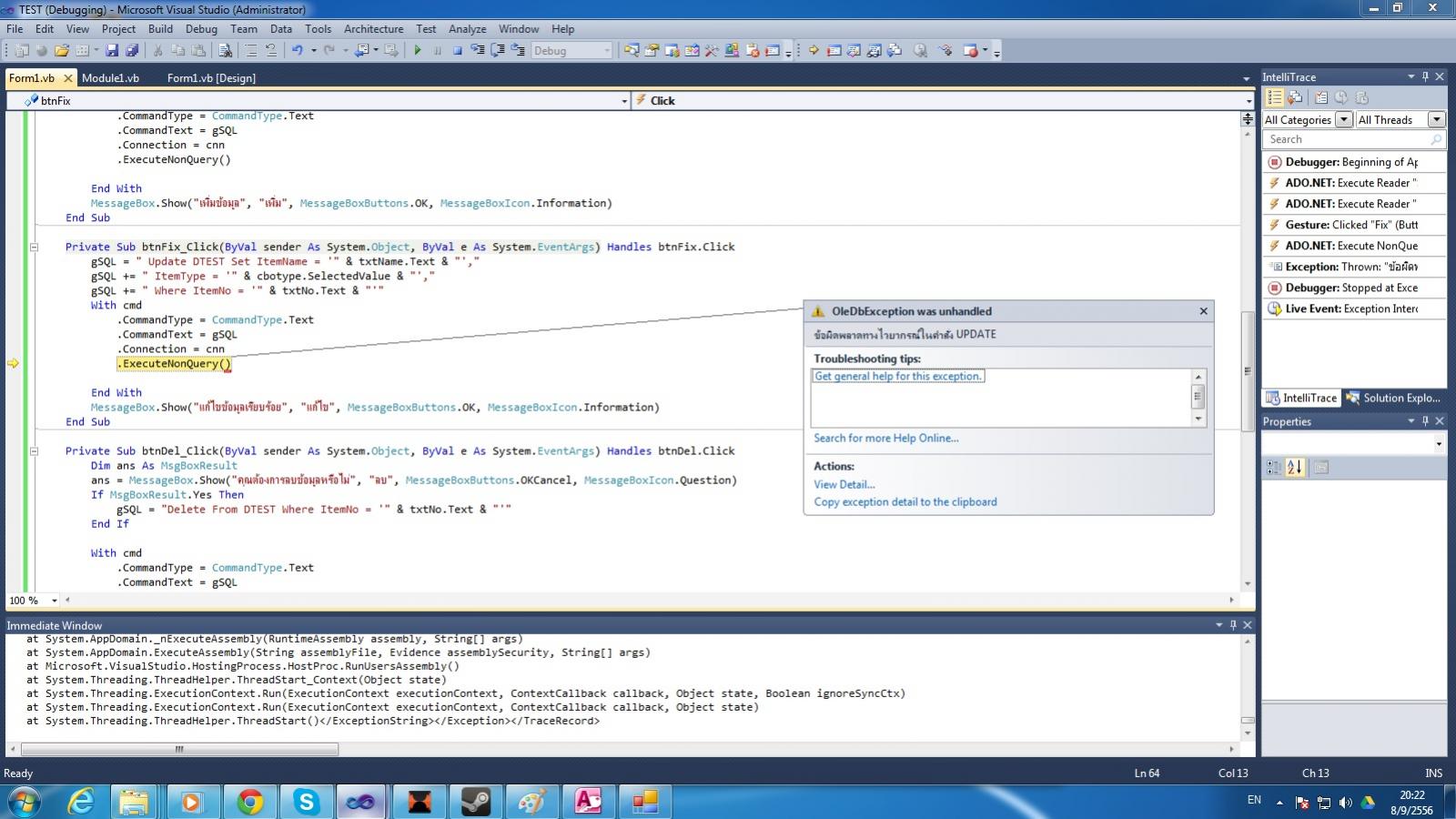
Task: Click the crossed-tools extension manager icon
Action: point(712,51)
